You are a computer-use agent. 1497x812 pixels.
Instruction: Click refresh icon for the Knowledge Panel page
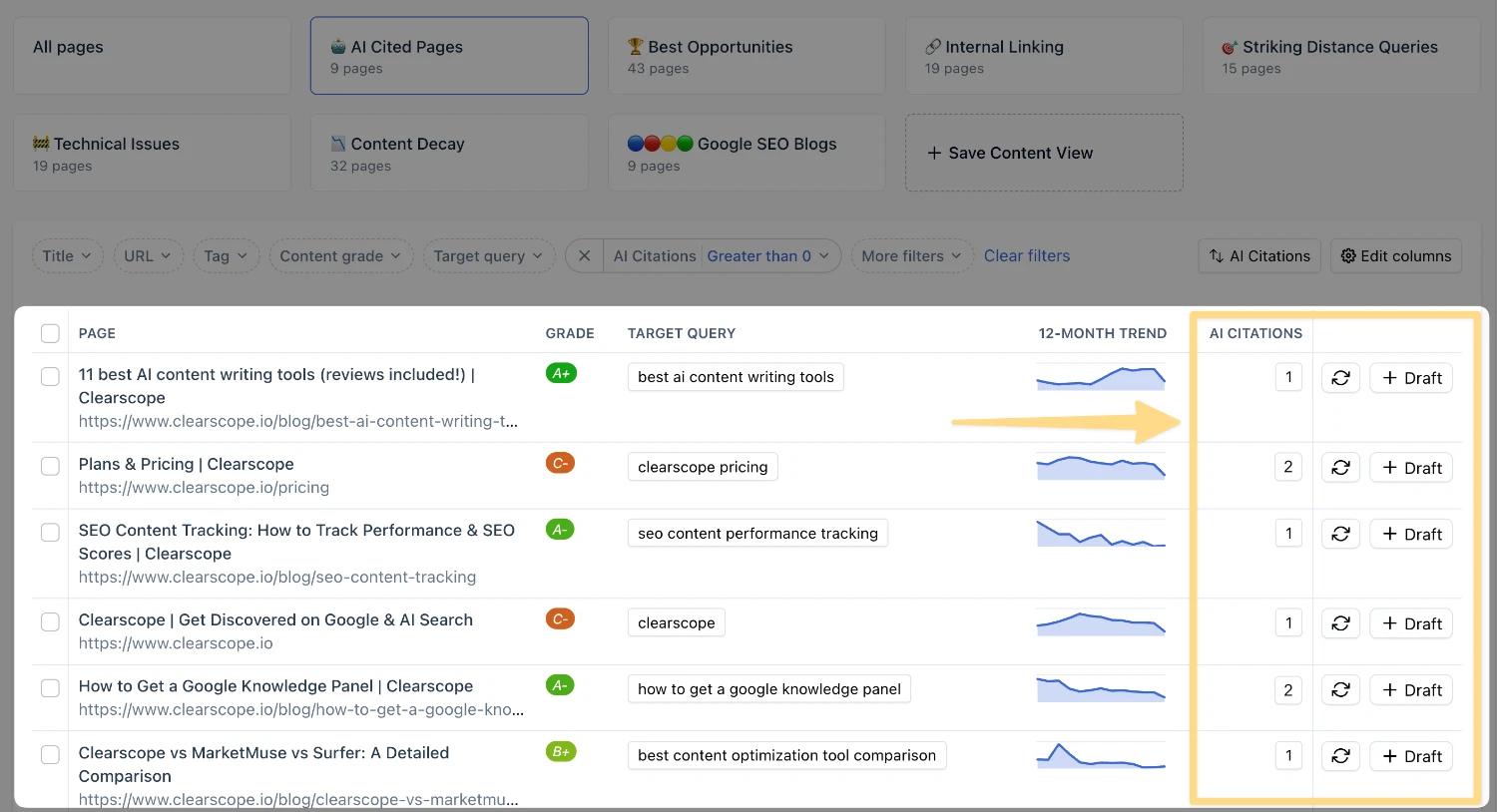point(1340,690)
